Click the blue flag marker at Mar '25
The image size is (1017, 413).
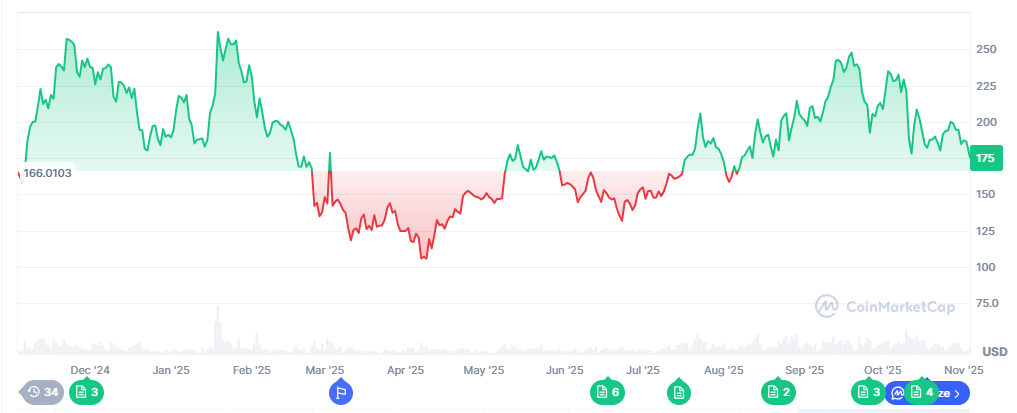coord(341,392)
